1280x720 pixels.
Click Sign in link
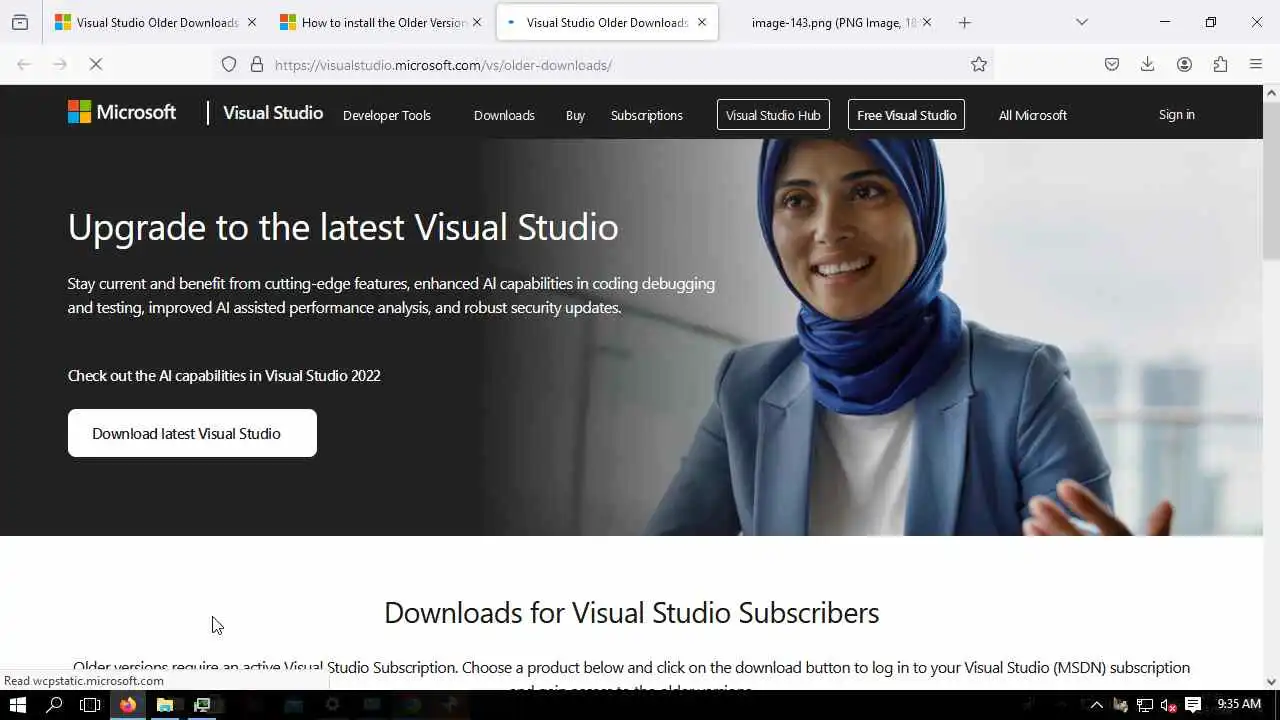point(1177,114)
